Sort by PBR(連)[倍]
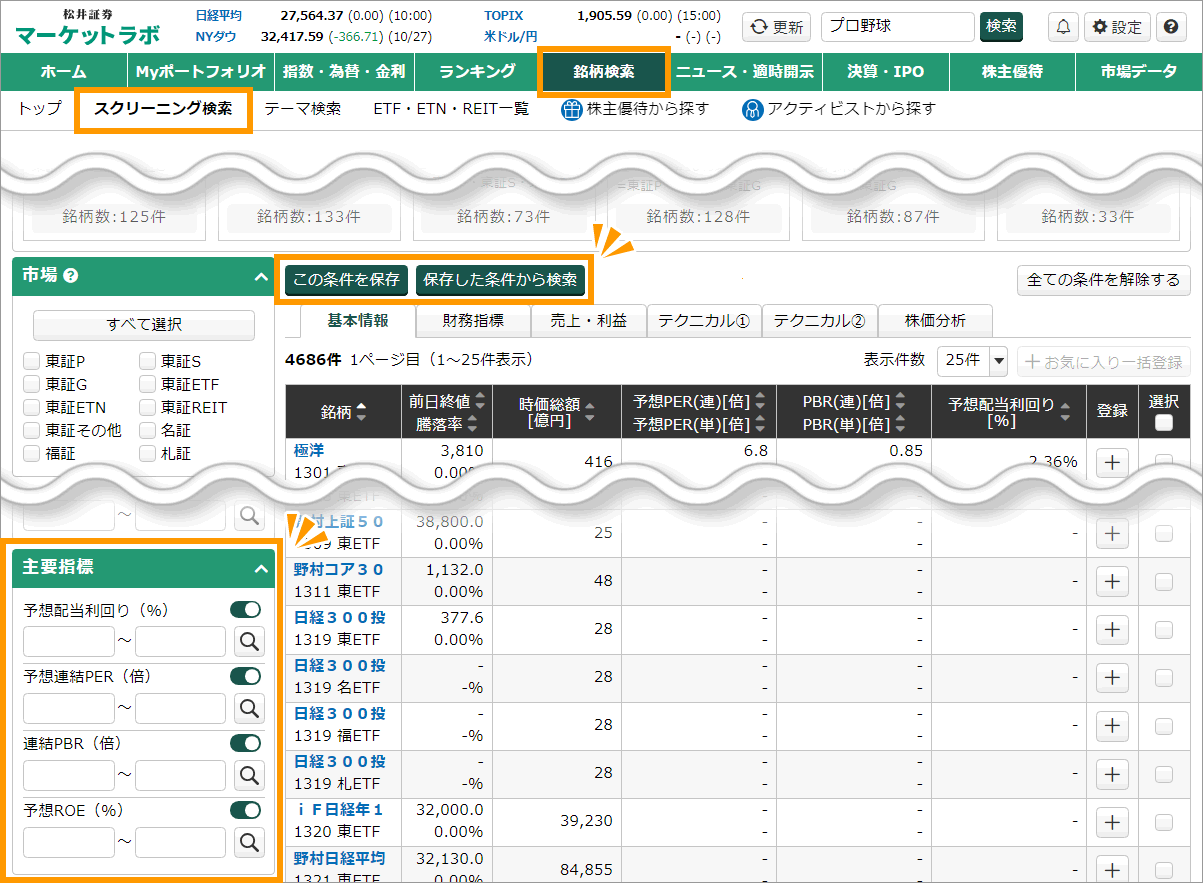This screenshot has height=883, width=1203. click(x=900, y=401)
